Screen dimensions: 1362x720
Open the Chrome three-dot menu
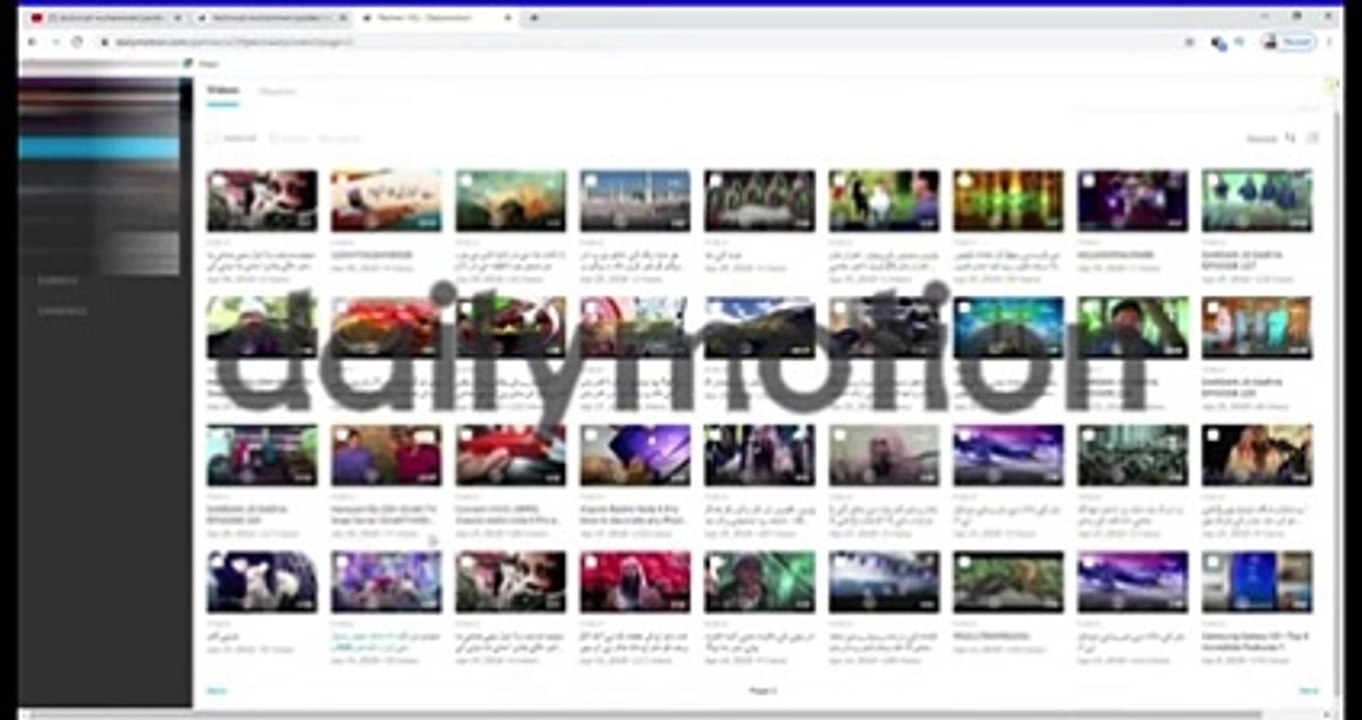tap(1329, 42)
